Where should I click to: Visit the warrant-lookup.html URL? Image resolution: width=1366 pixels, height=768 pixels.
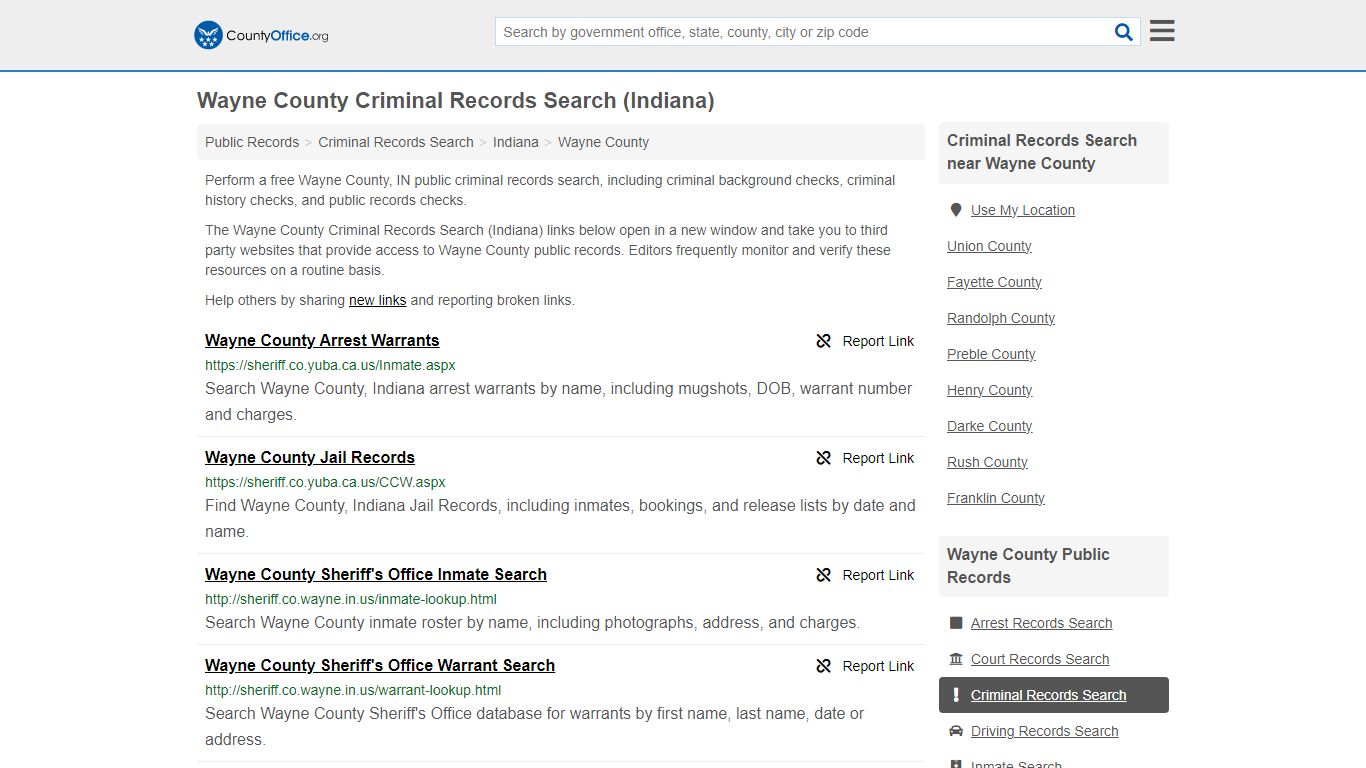tap(353, 691)
